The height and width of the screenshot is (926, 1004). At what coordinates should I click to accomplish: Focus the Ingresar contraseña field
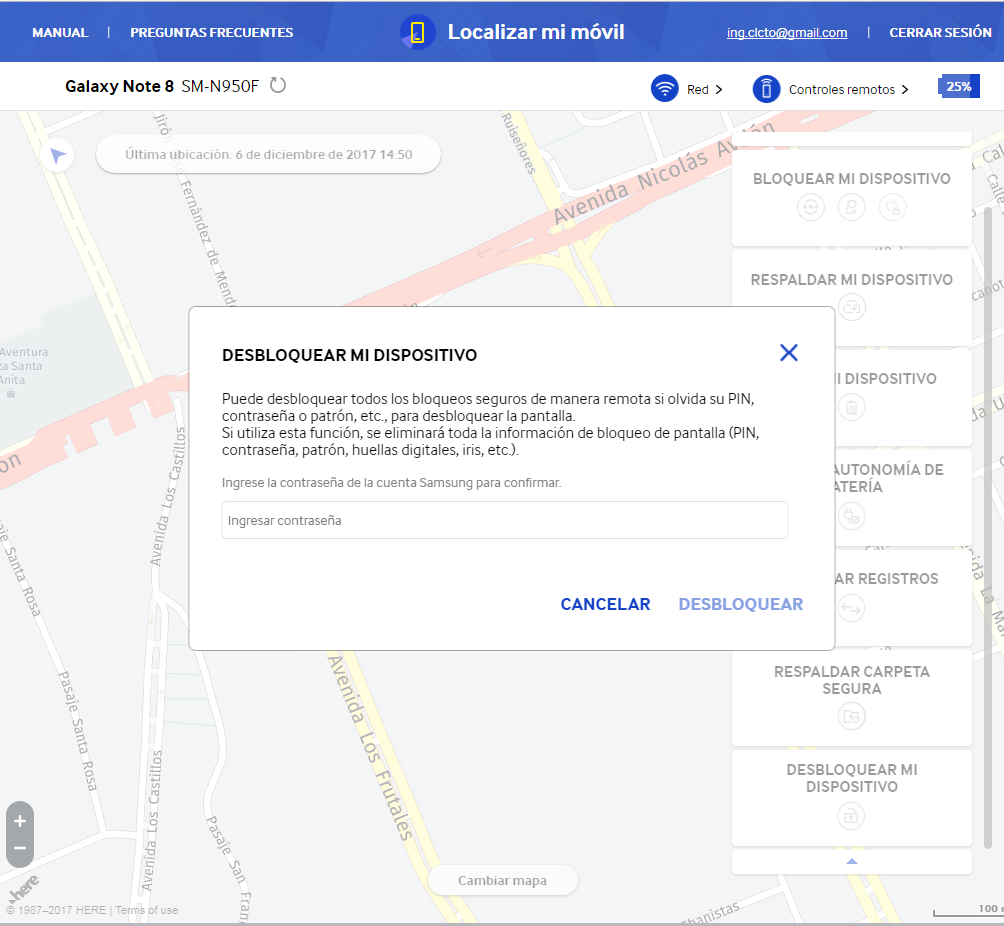point(505,520)
